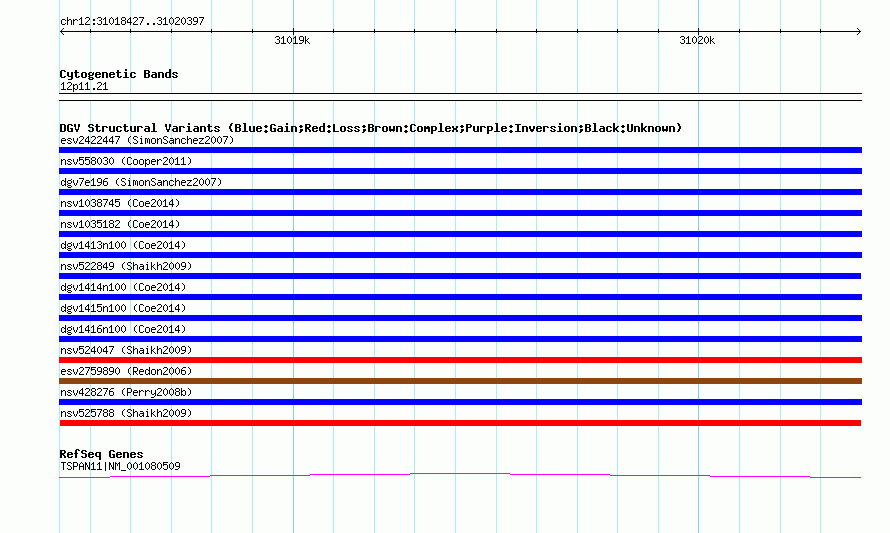Select the brown complex bar for esv2759890
Image resolution: width=890 pixels, height=533 pixels.
coord(460,381)
